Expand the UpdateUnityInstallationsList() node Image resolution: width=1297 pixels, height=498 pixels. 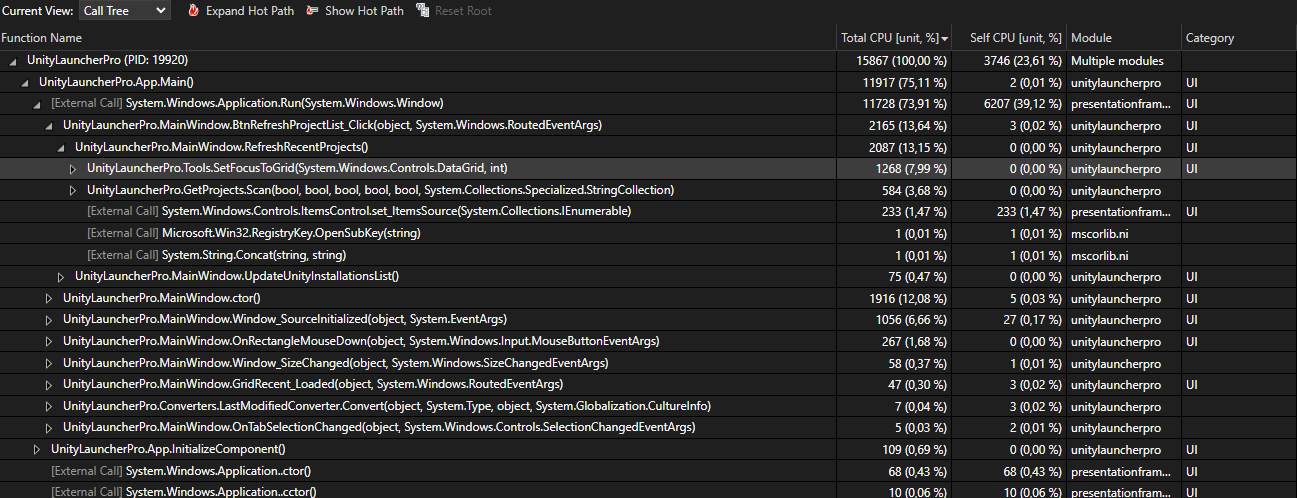click(x=61, y=276)
